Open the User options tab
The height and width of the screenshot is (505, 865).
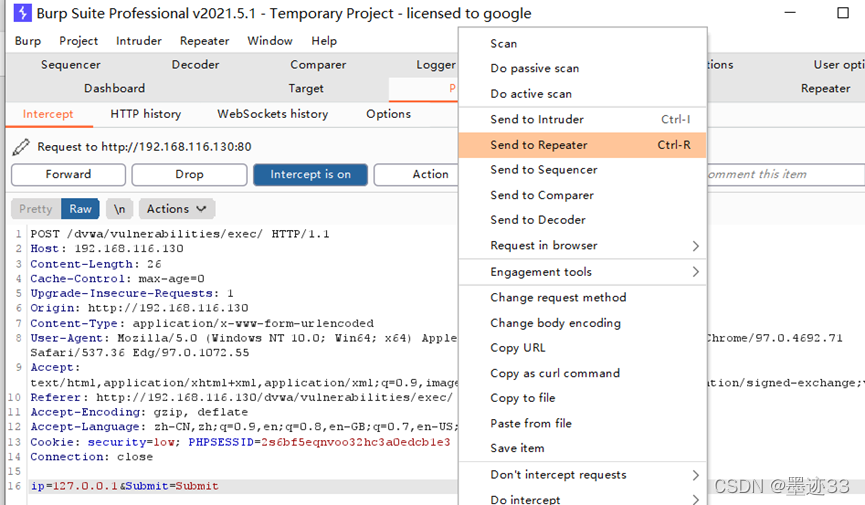(x=839, y=65)
